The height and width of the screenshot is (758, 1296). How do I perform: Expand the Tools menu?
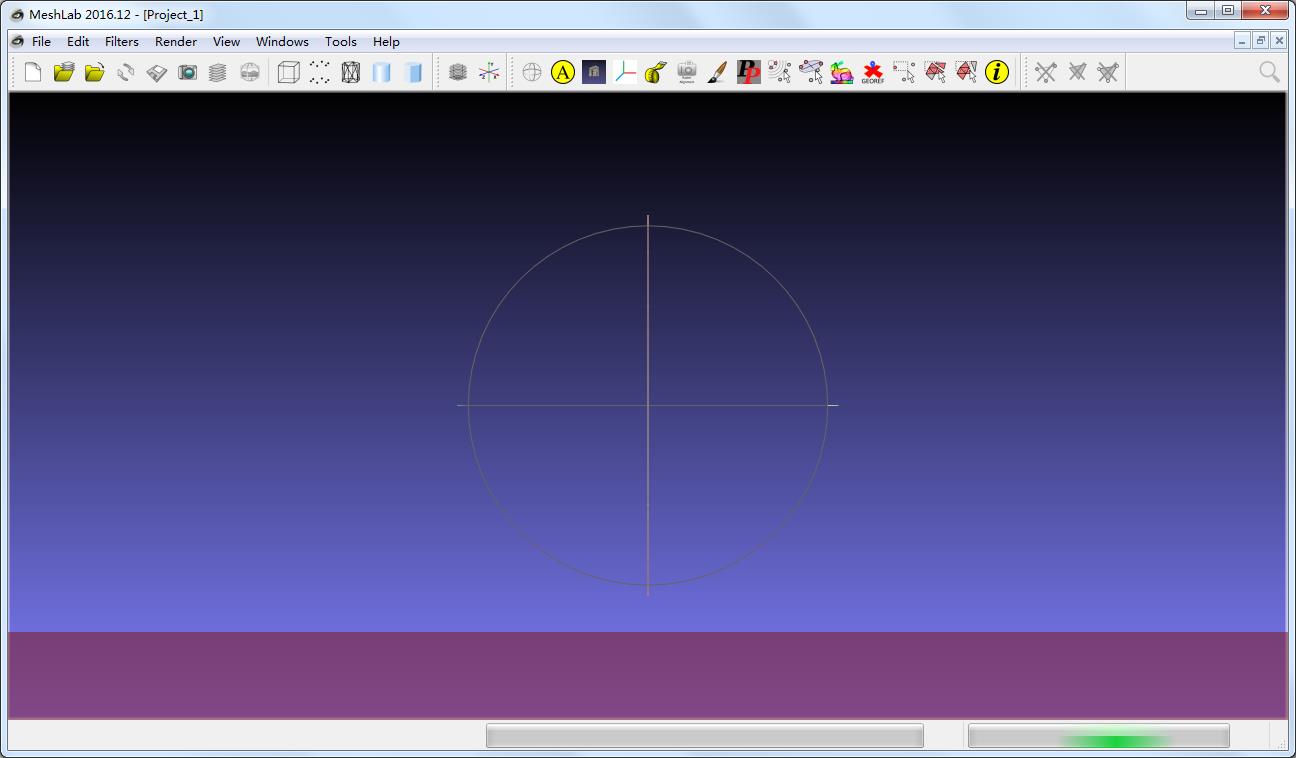340,41
